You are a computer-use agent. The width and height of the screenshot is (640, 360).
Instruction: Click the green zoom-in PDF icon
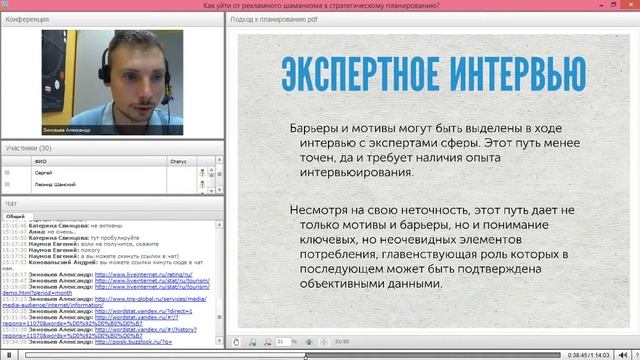tap(253, 342)
